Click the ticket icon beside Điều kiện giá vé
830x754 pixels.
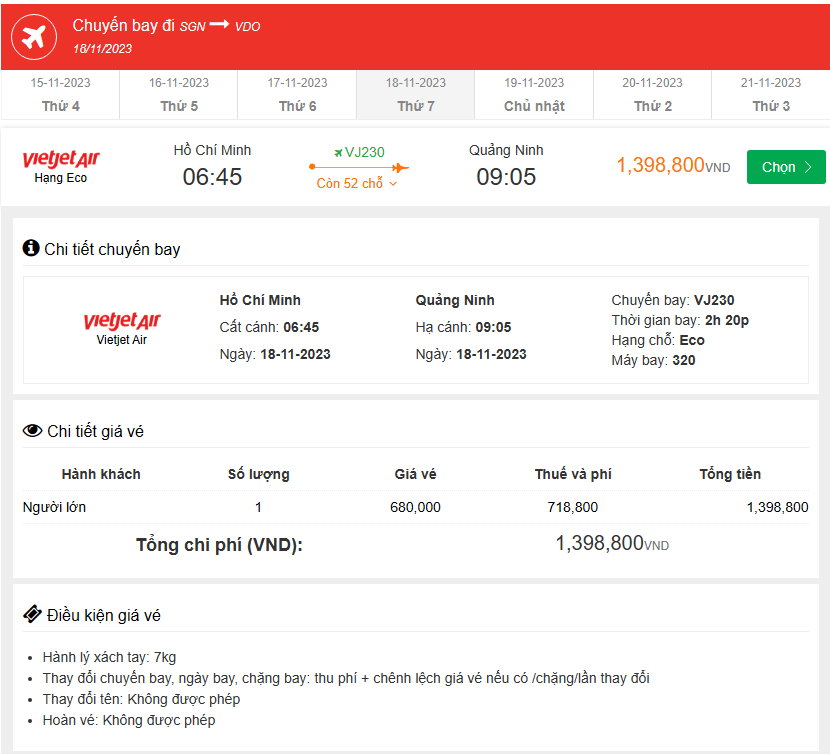point(32,615)
